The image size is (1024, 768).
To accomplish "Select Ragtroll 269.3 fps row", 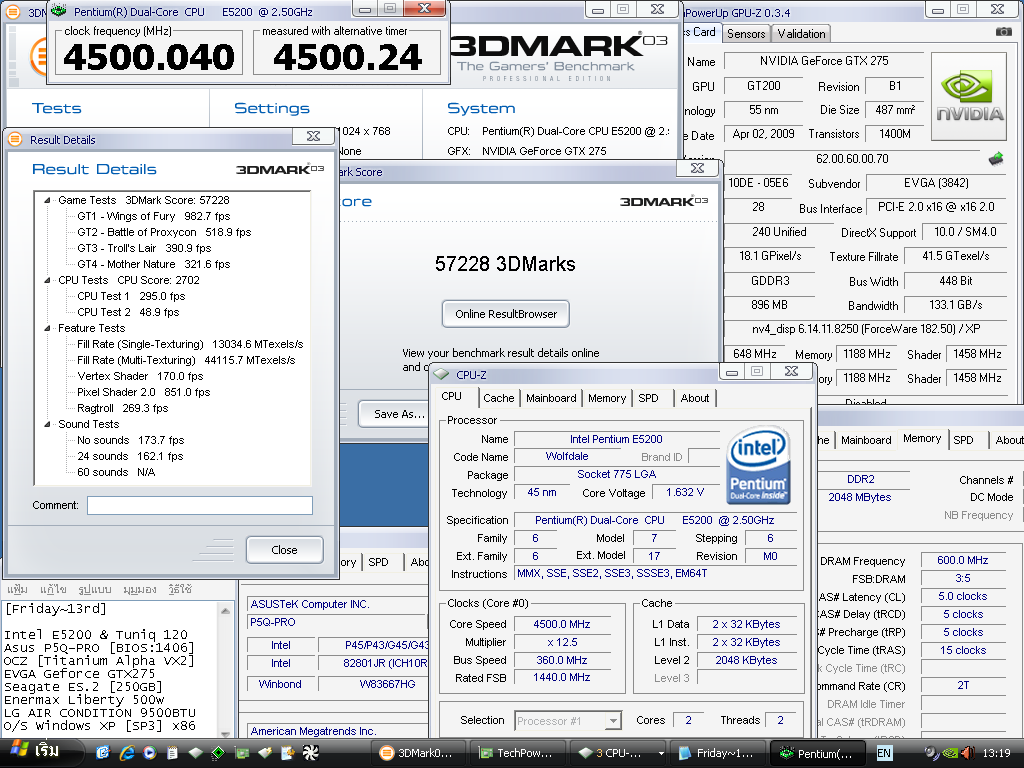I will 123,408.
